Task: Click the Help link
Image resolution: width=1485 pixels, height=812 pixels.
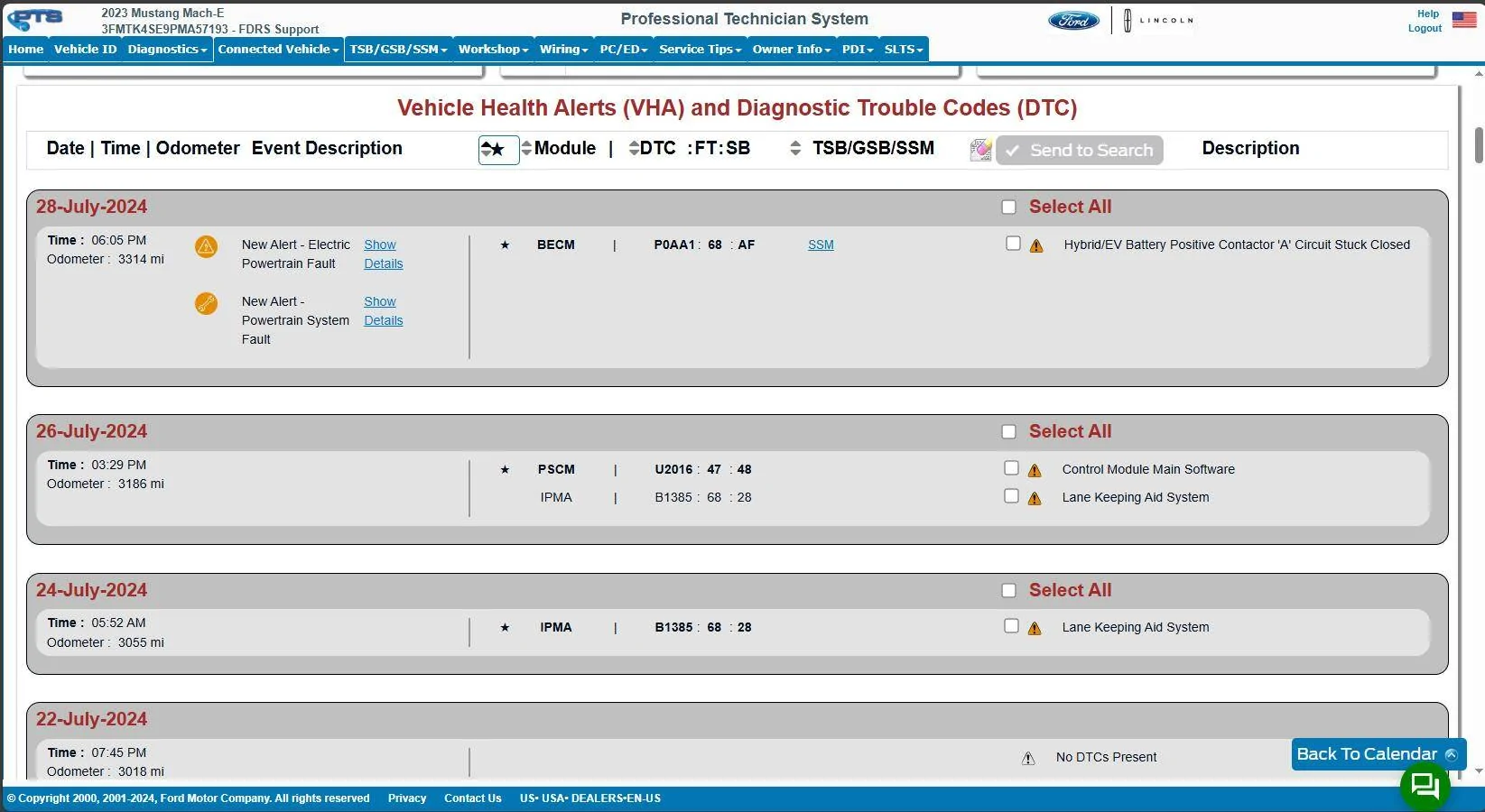Action: tap(1428, 14)
